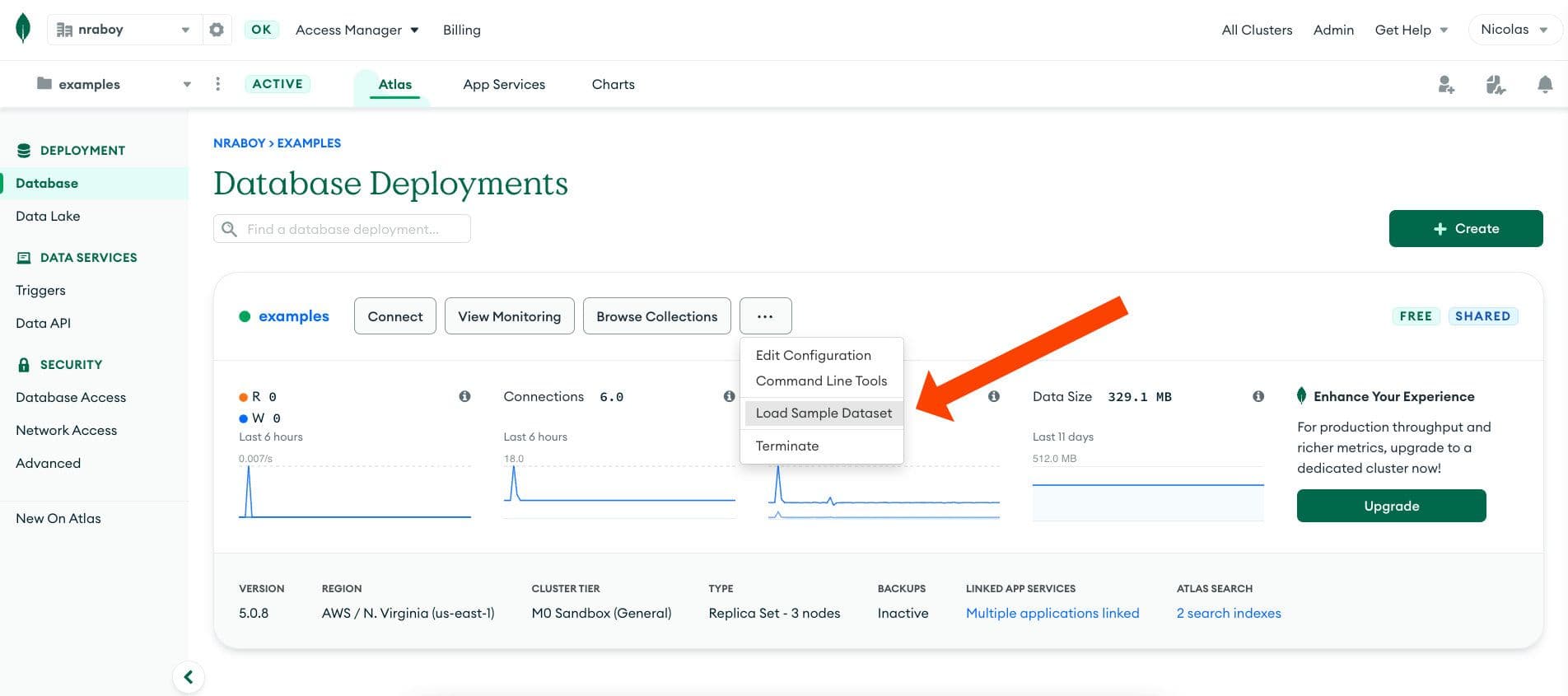This screenshot has height=696, width=1568.
Task: Click the project vertical ellipsis menu
Action: click(217, 84)
